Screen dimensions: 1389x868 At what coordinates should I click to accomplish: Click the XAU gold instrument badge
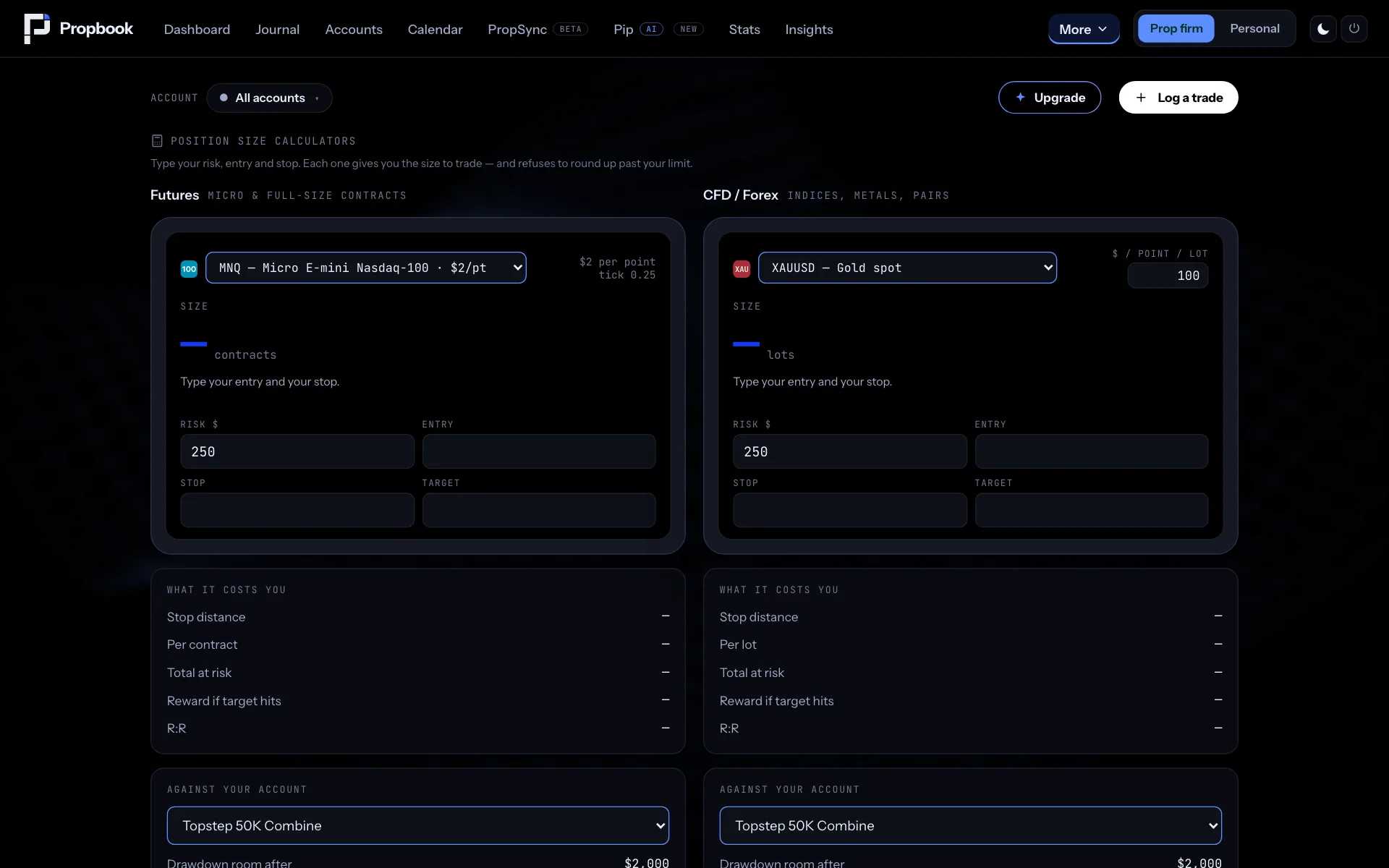[x=742, y=269]
